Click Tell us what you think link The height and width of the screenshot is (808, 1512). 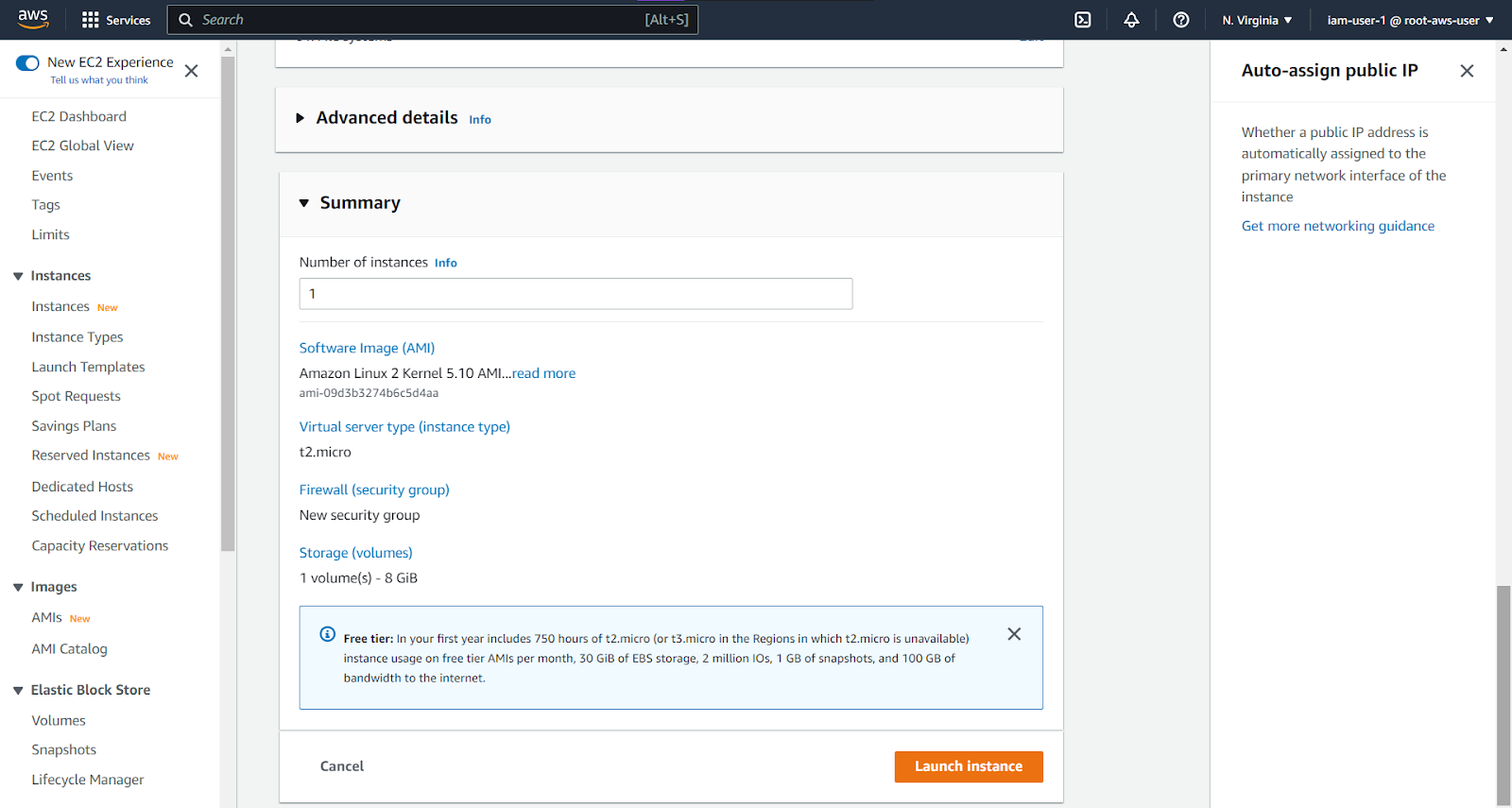pos(99,80)
